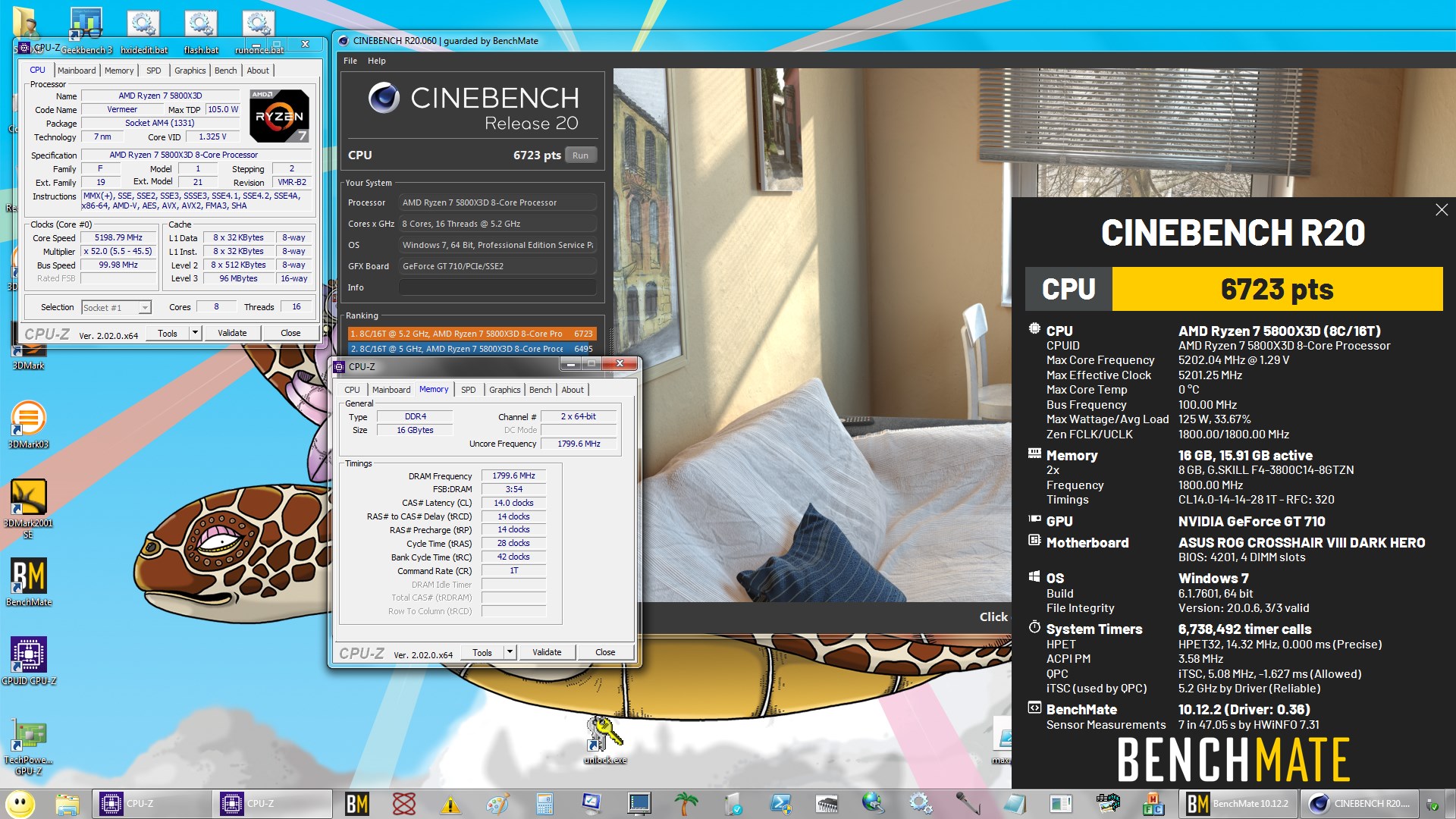This screenshot has height=819, width=1456.
Task: Select the Bench tab in the top CPU-Z window
Action: click(x=225, y=71)
